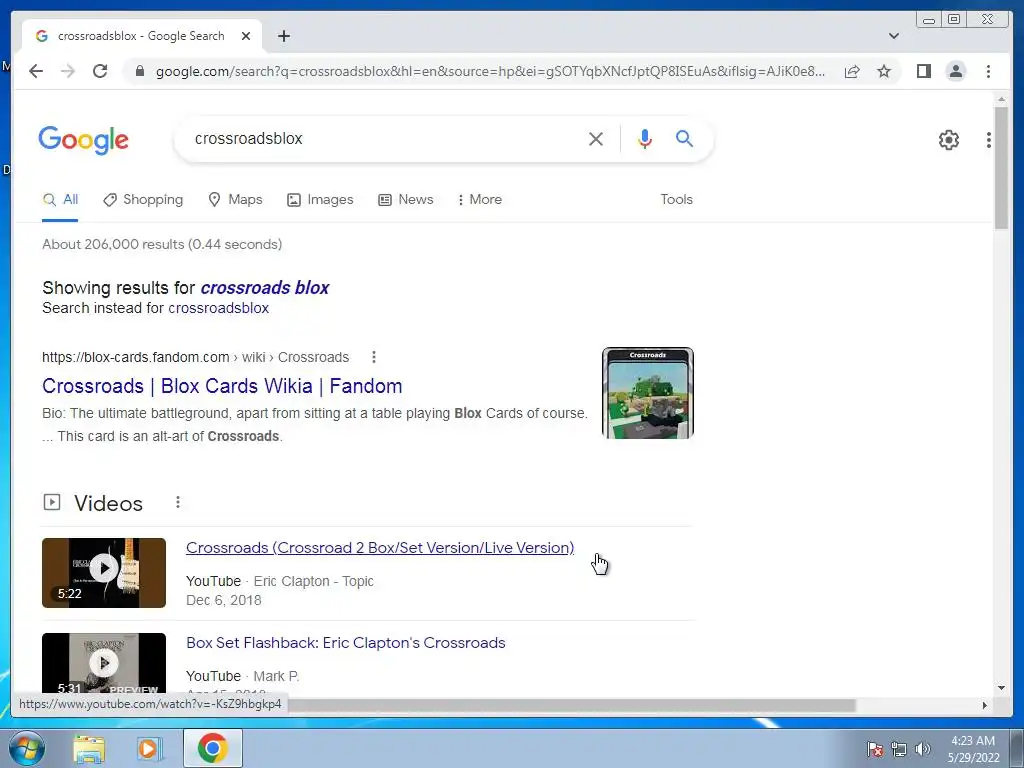Click 'Eric Clapton - Topic' channel text
Screen dimensions: 1024x768
(313, 581)
